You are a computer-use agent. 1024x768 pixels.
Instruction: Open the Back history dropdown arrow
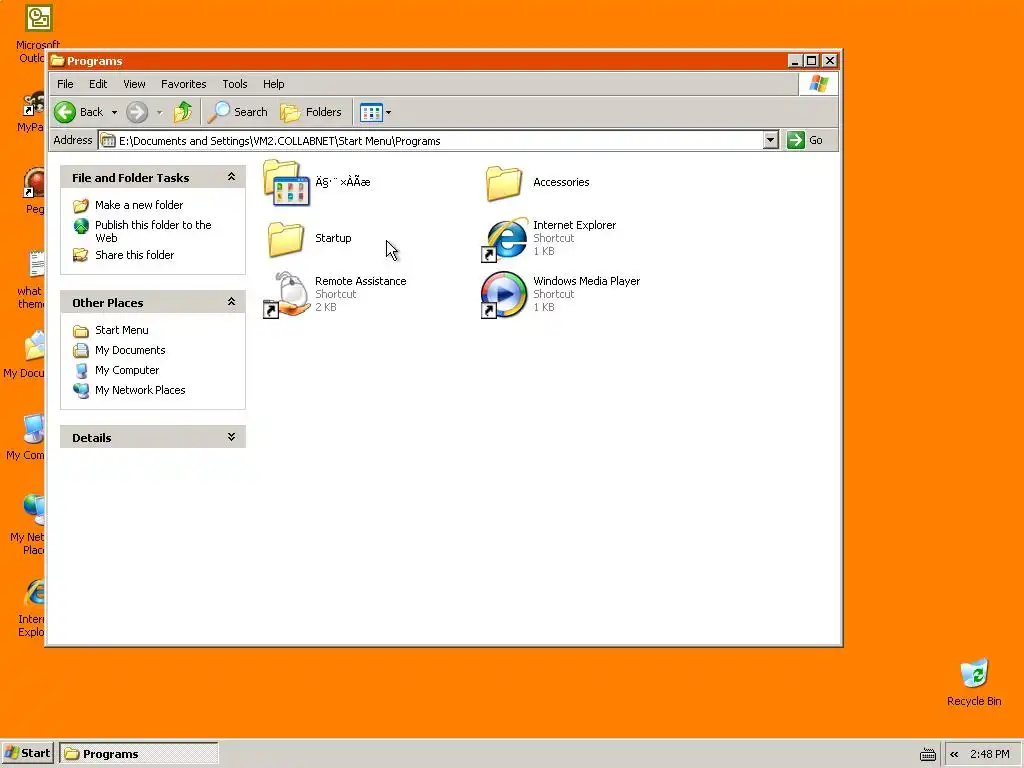(114, 112)
